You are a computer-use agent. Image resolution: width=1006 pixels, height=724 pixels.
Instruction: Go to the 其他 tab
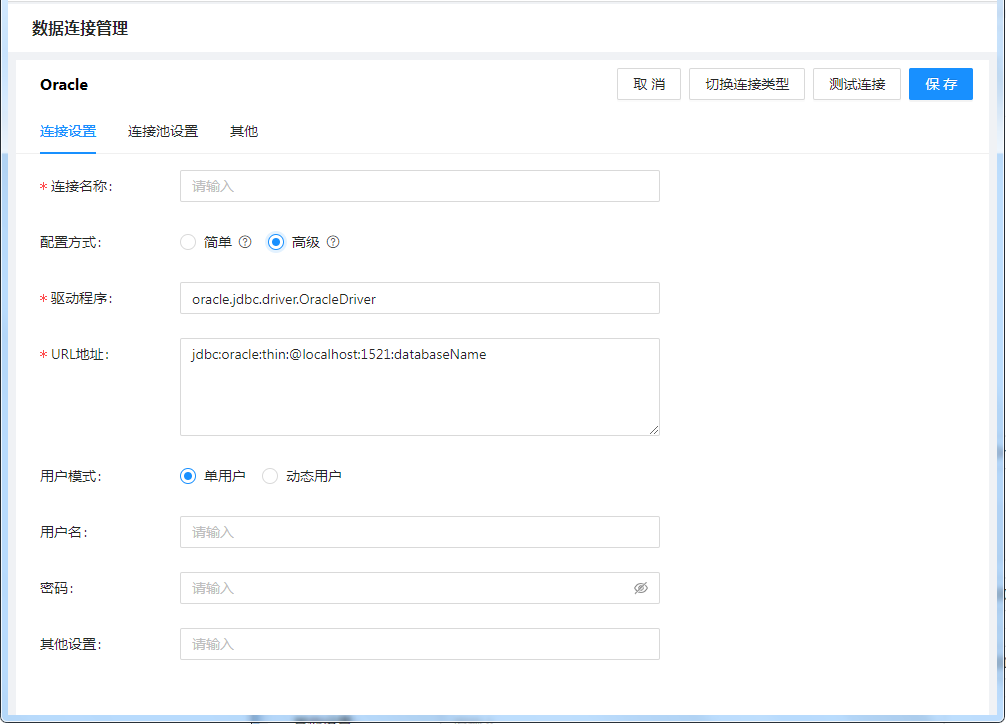pyautogui.click(x=244, y=131)
